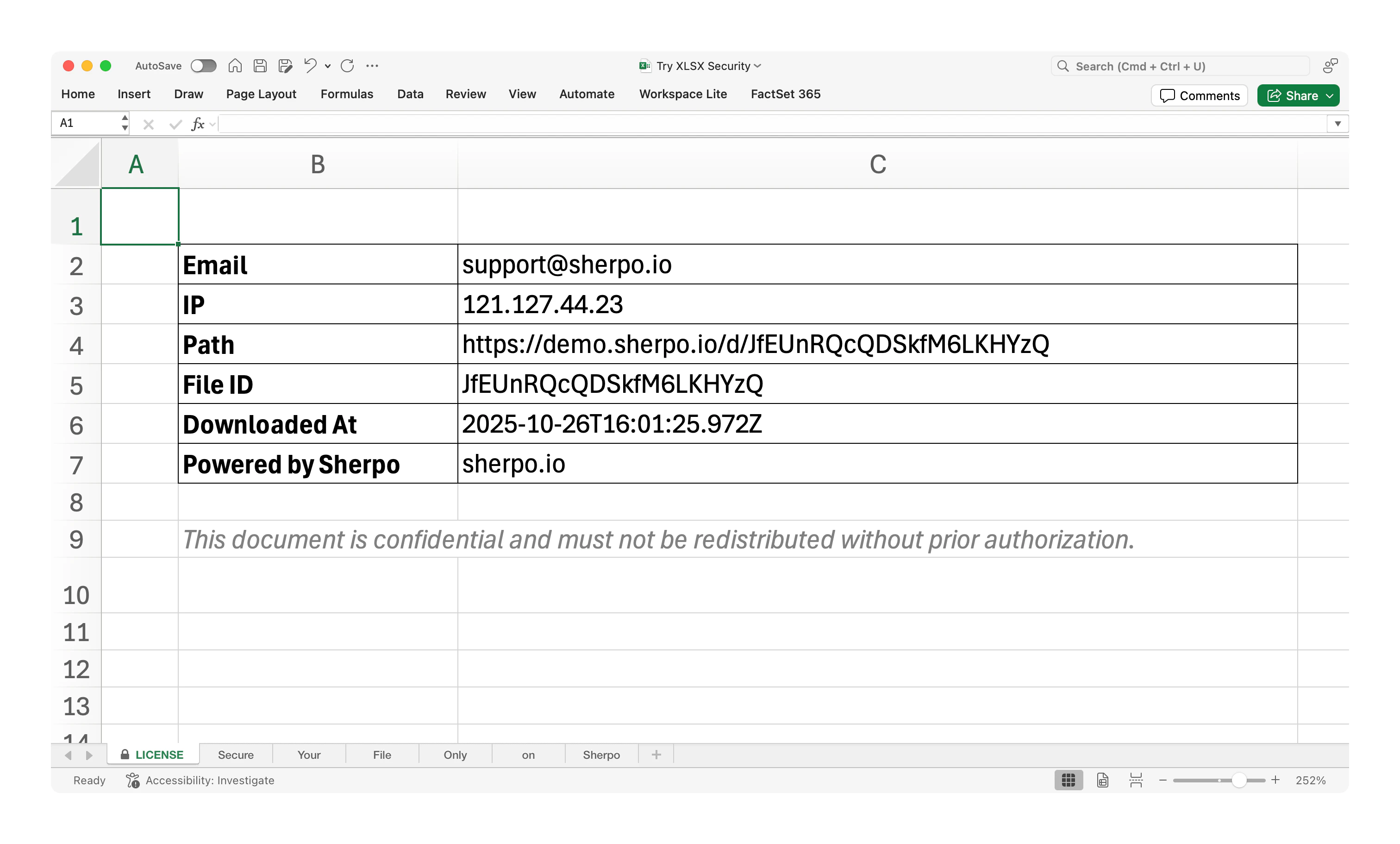Expand the formula bar with its arrow

click(x=1337, y=123)
